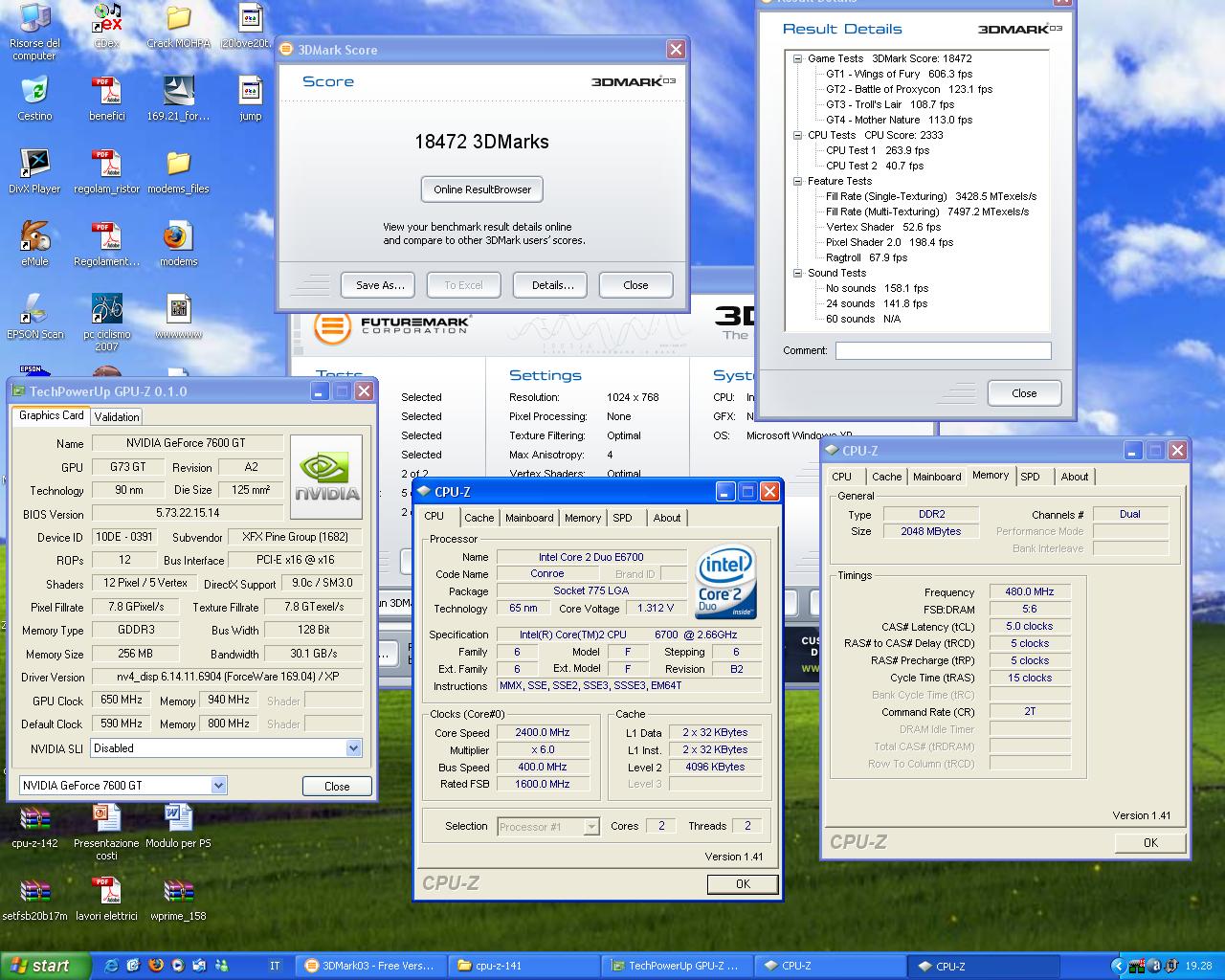
Task: Launch Firefox from quick launch bar
Action: click(155, 966)
